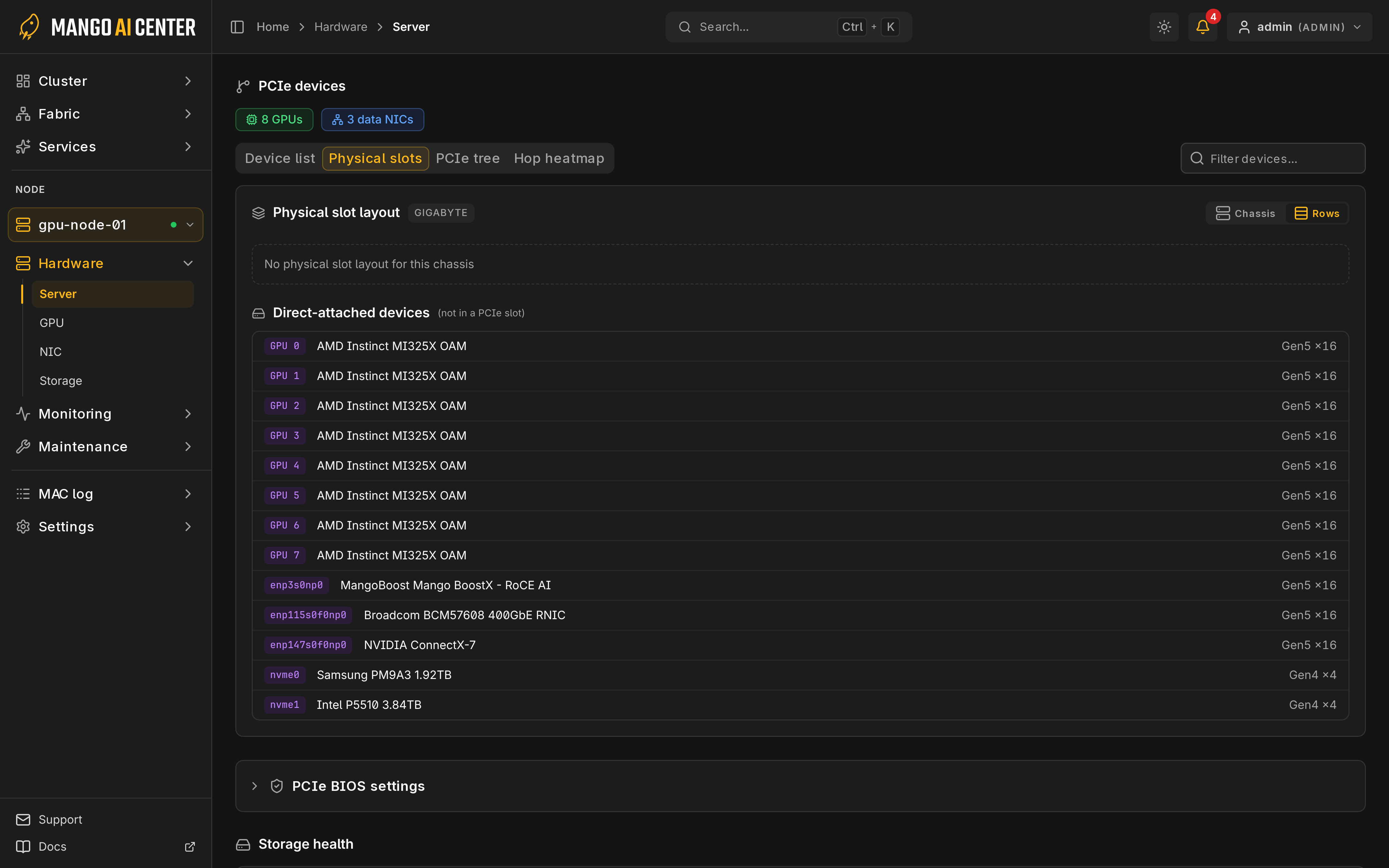The width and height of the screenshot is (1389, 868).
Task: Open Docs external link icon
Action: 190,847
